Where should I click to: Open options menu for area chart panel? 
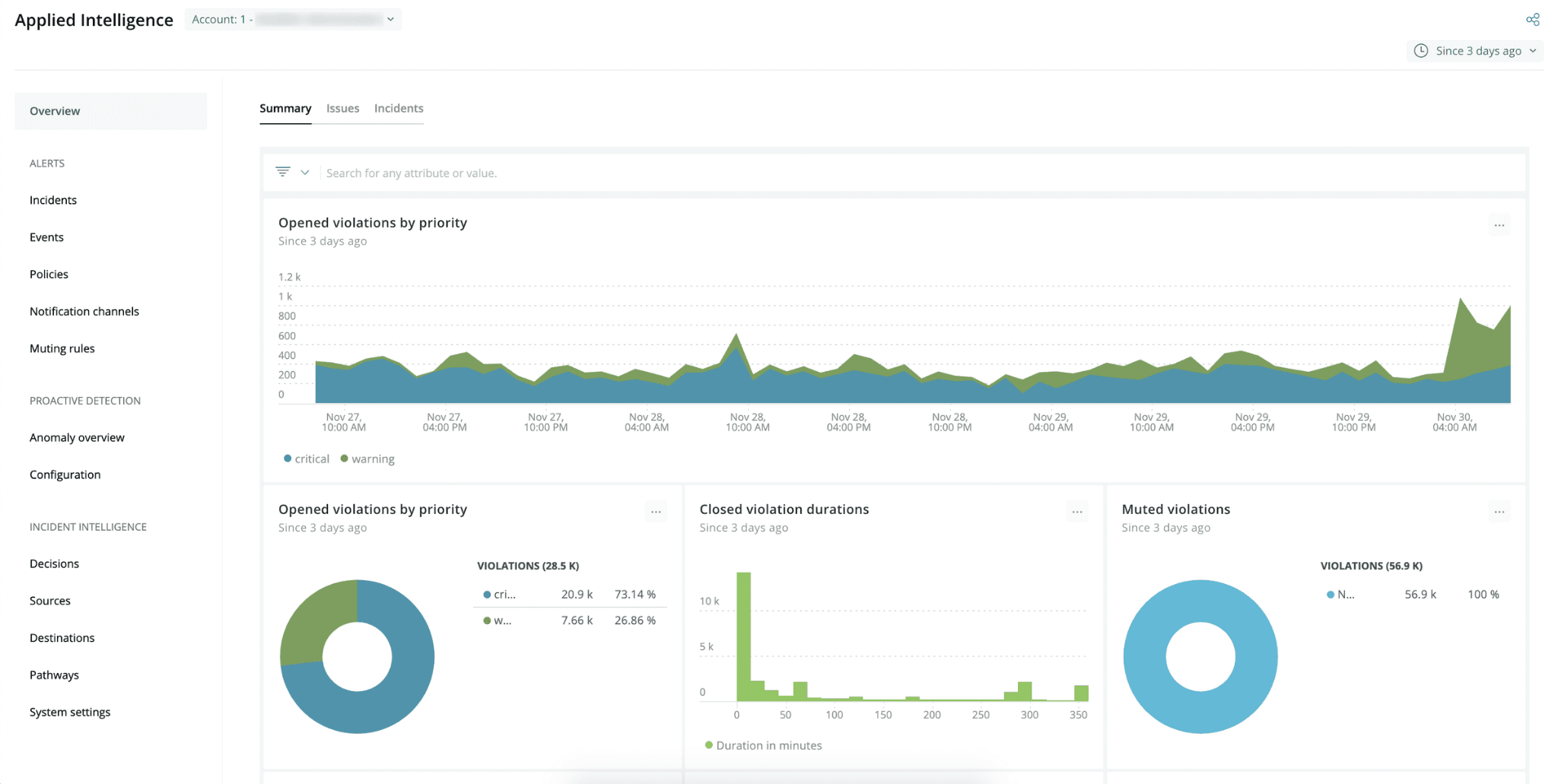[1499, 225]
